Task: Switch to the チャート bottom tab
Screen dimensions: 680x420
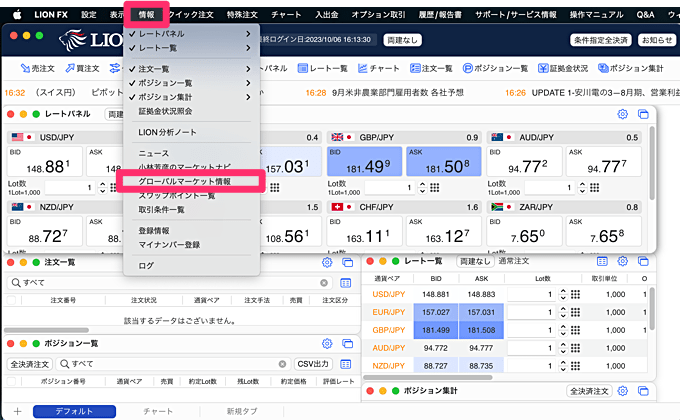Action: [158, 411]
